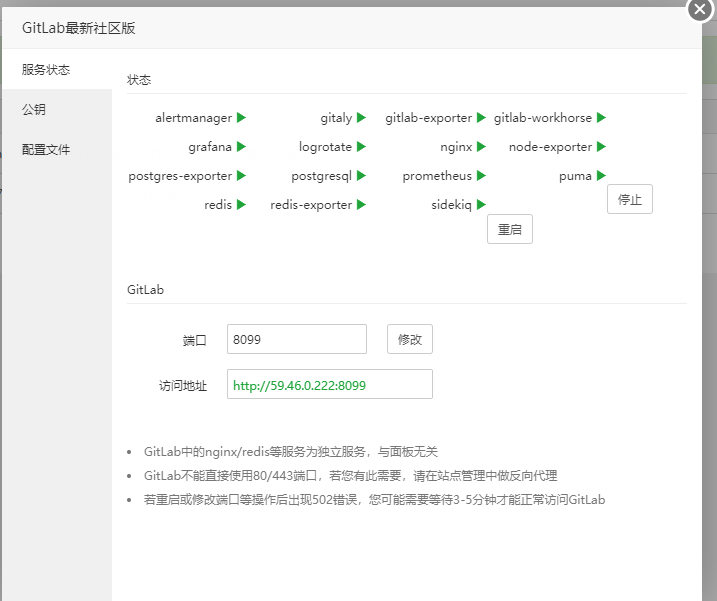The width and height of the screenshot is (717, 601).
Task: Click the green arrow next to prometheus
Action: point(481,175)
